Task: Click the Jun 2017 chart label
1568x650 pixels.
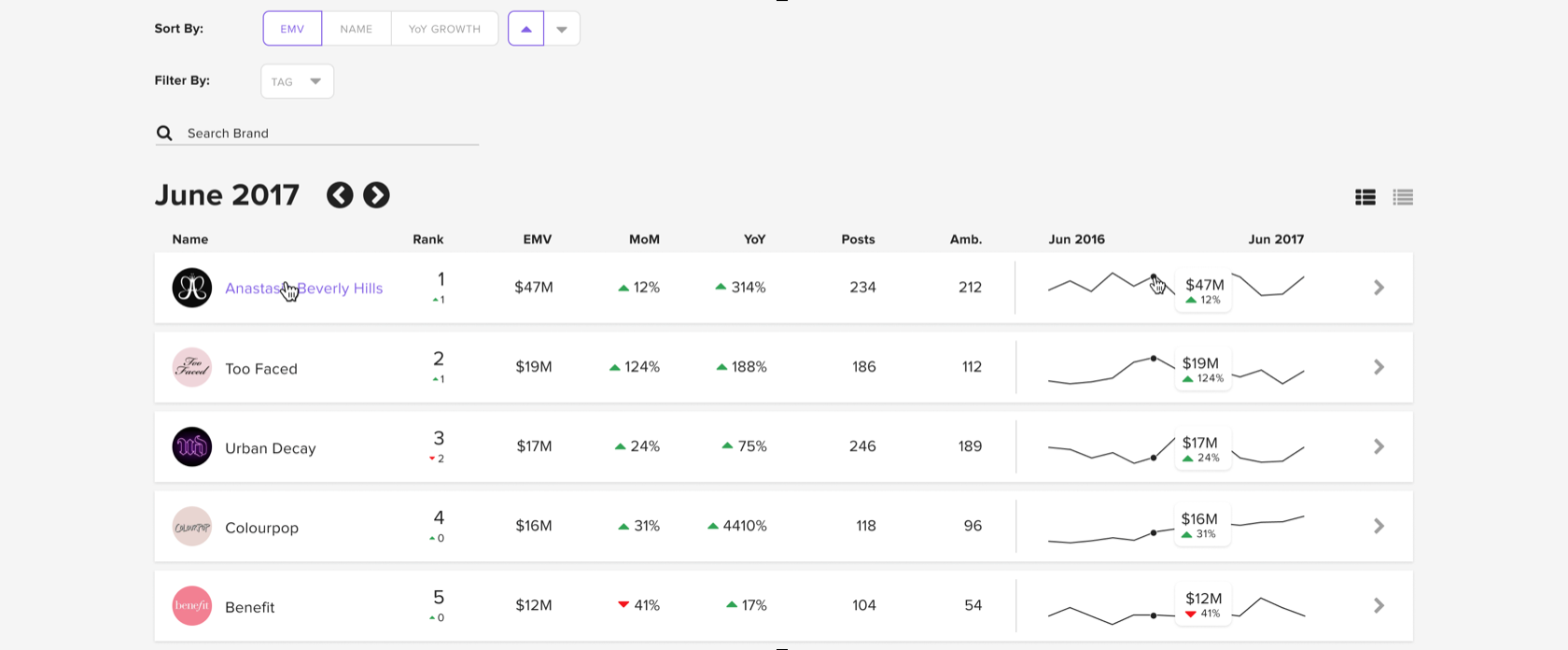Action: point(1276,240)
